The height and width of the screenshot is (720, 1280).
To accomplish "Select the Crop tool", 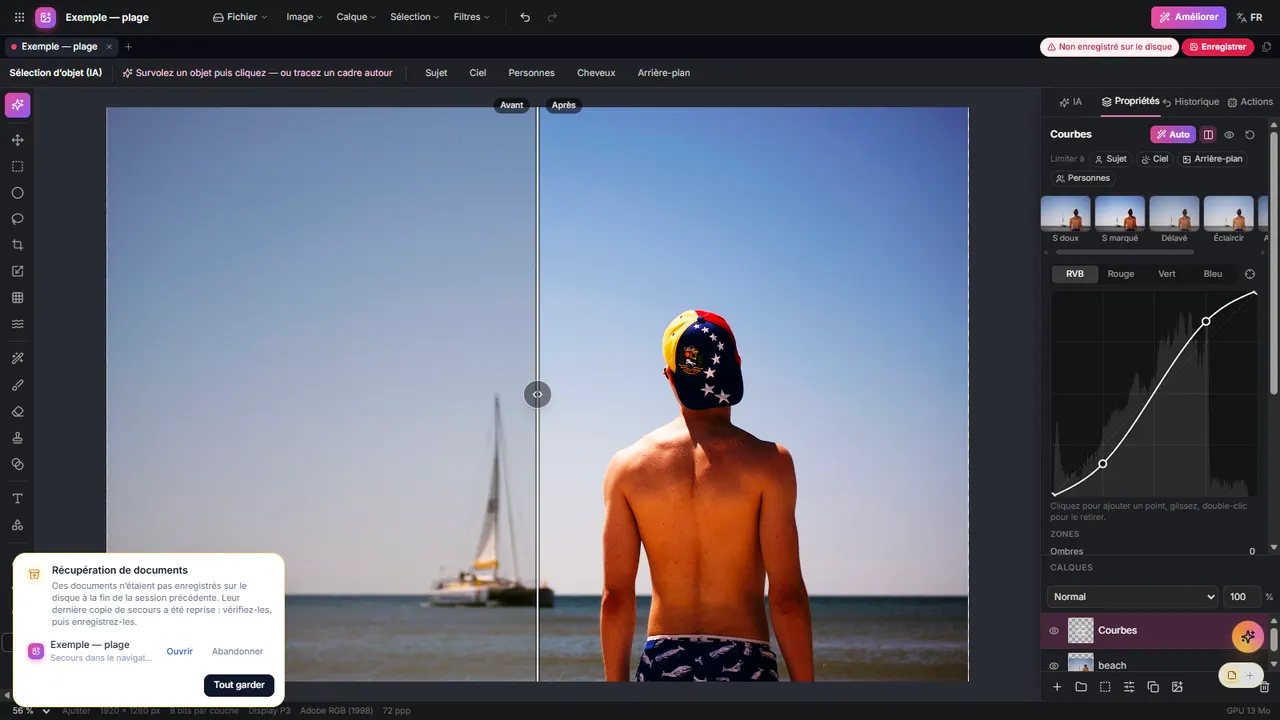I will point(17,245).
